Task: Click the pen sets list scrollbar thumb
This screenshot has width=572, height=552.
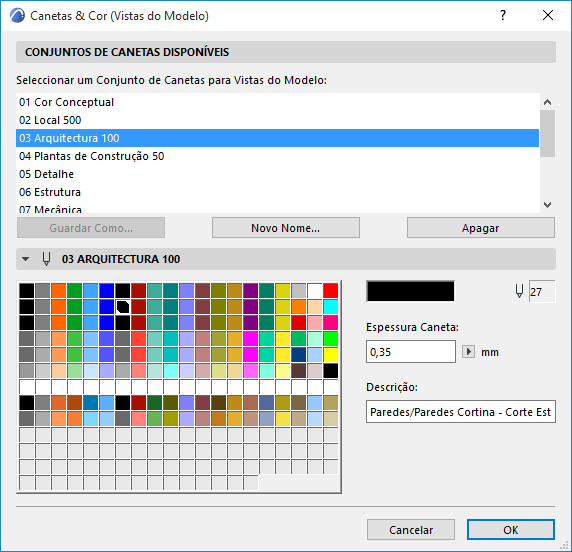Action: pyautogui.click(x=547, y=134)
